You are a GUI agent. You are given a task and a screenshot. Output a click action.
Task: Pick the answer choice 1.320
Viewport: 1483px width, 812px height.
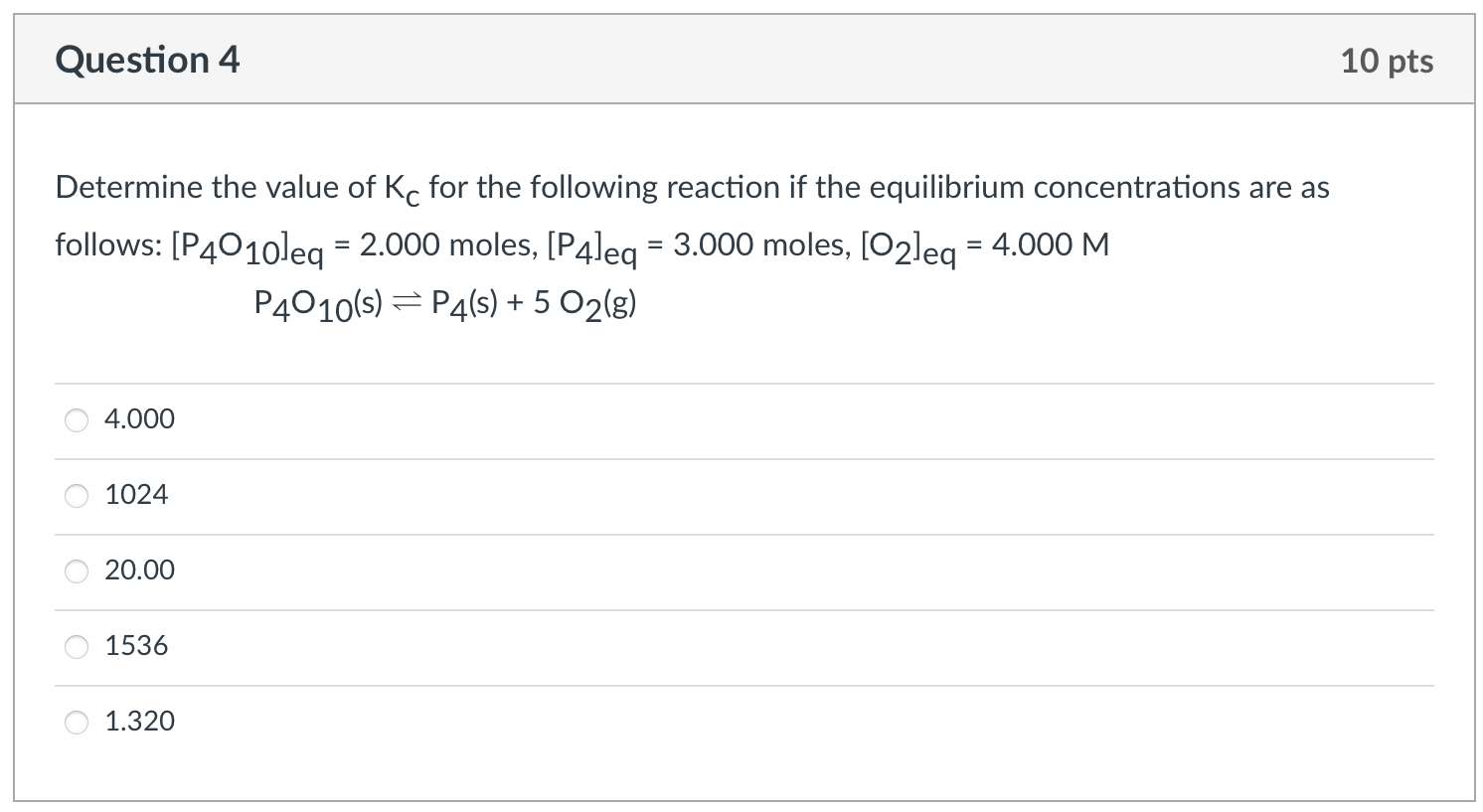point(77,722)
